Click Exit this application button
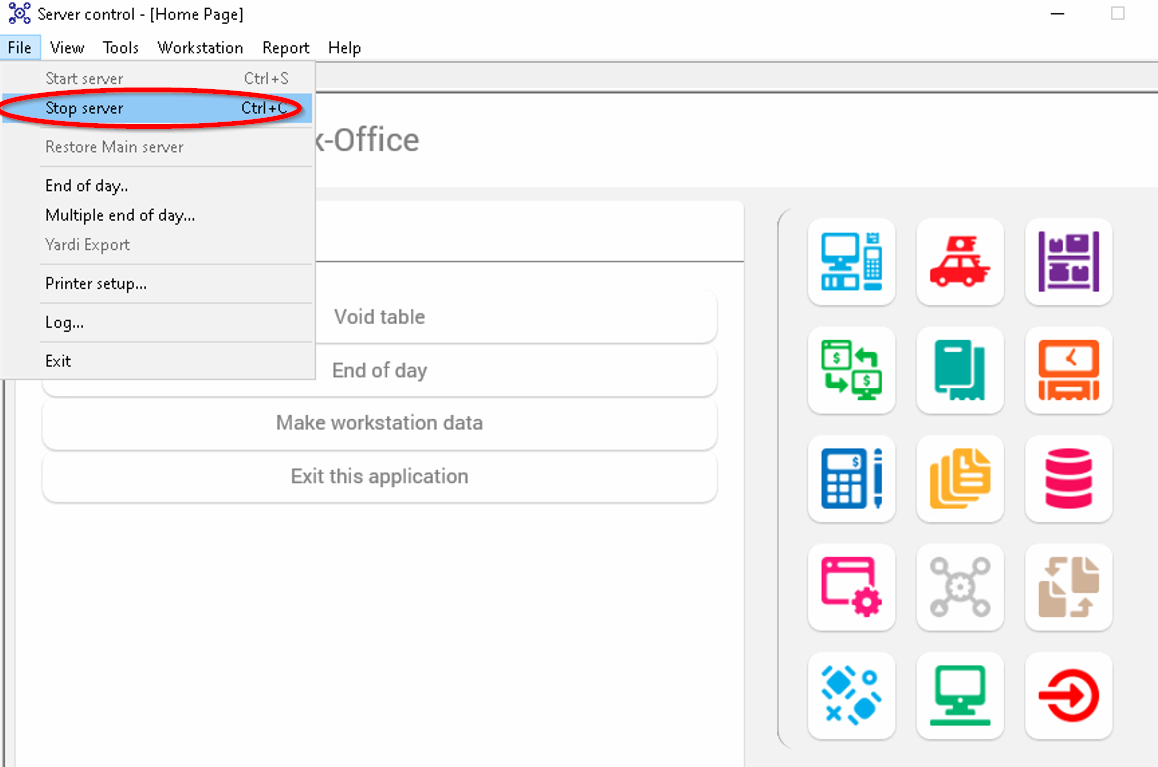 [380, 477]
